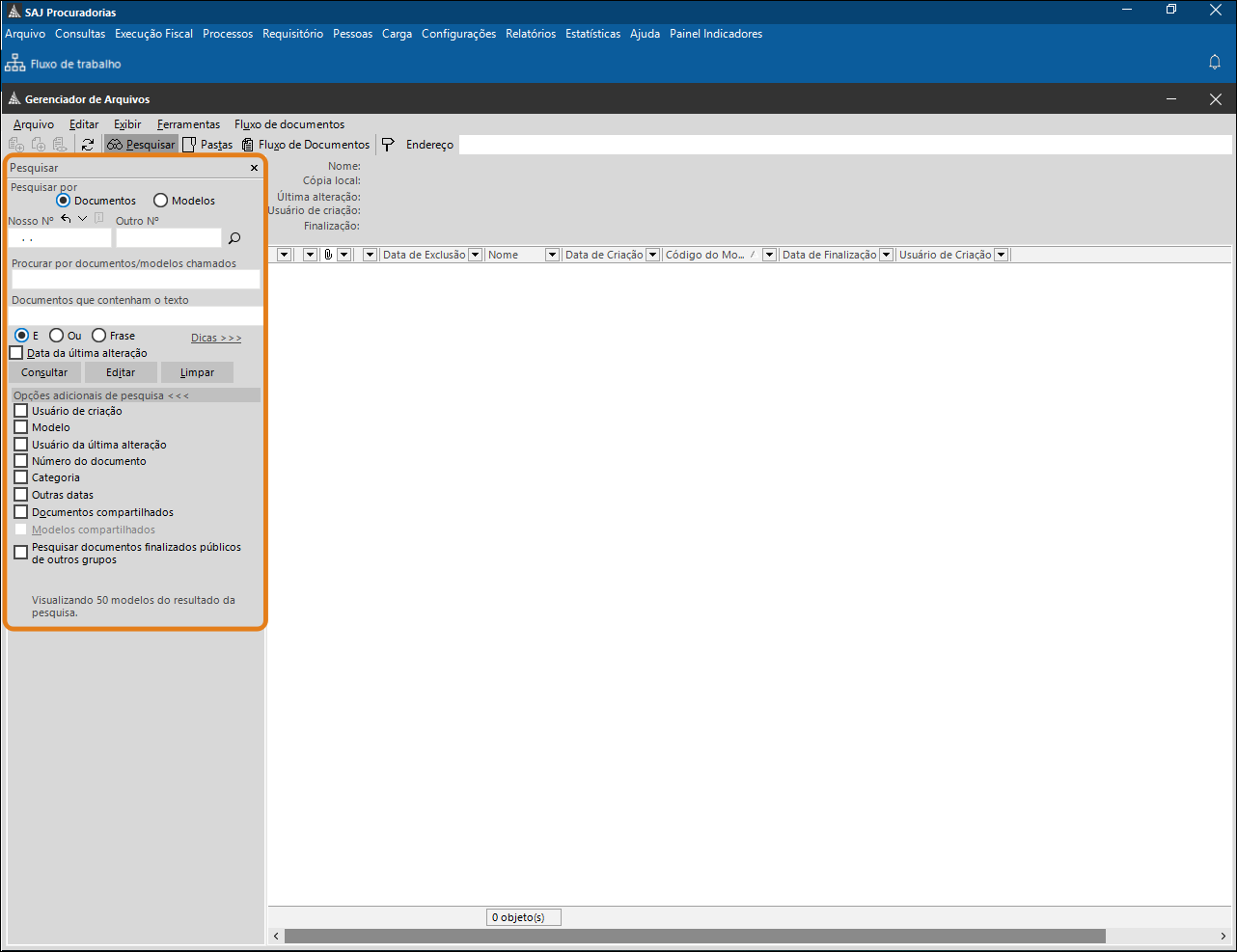This screenshot has height=952, width=1237.
Task: Check the Usuário de criação option
Action: 21,411
